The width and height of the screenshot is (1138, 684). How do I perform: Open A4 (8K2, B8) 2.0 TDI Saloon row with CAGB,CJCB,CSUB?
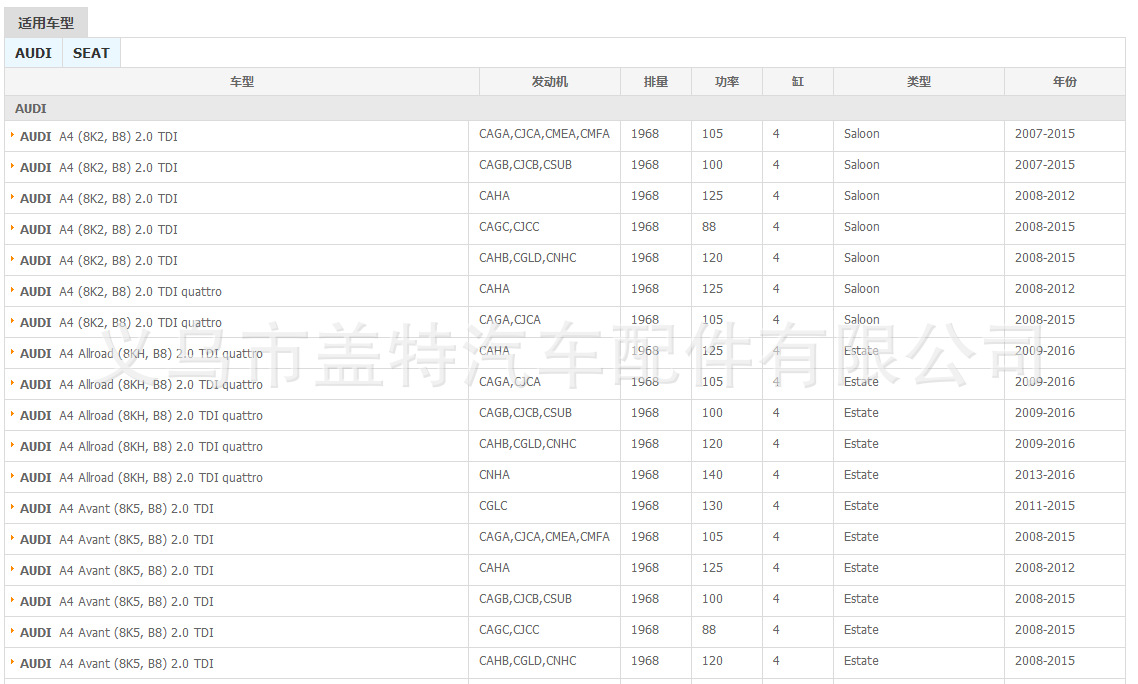pyautogui.click(x=565, y=167)
